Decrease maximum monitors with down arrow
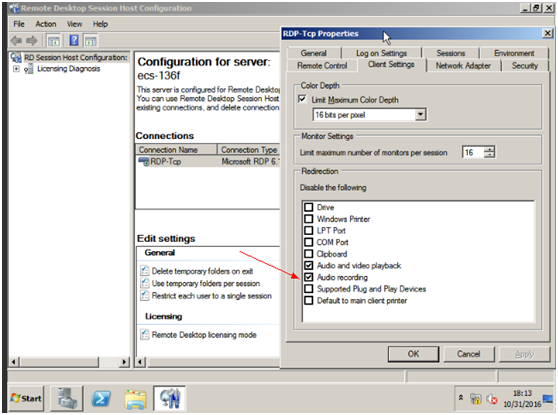558x415 pixels. click(490, 155)
